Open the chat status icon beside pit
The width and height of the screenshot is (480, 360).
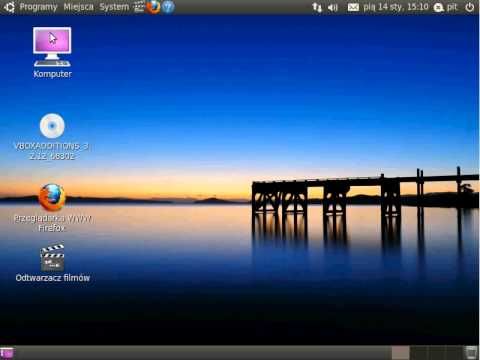pyautogui.click(x=438, y=7)
